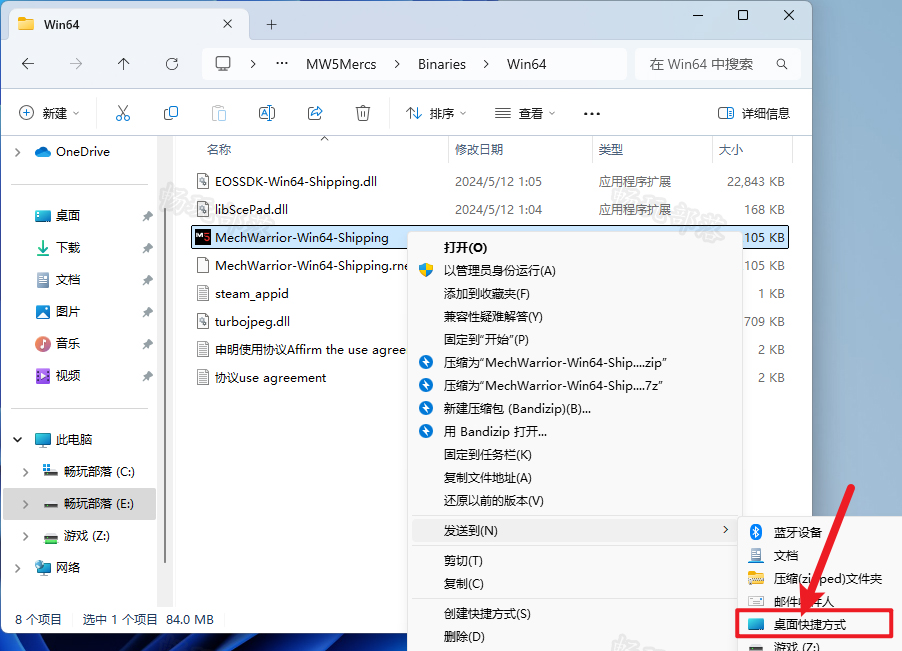Click MW5Mercs in the address breadcrumb
The width and height of the screenshot is (902, 651).
[x=341, y=64]
